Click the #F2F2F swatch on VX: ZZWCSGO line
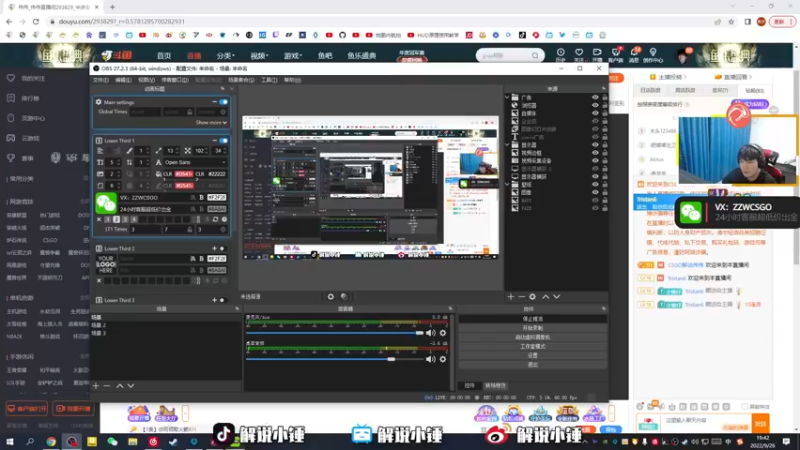 pyautogui.click(x=217, y=197)
